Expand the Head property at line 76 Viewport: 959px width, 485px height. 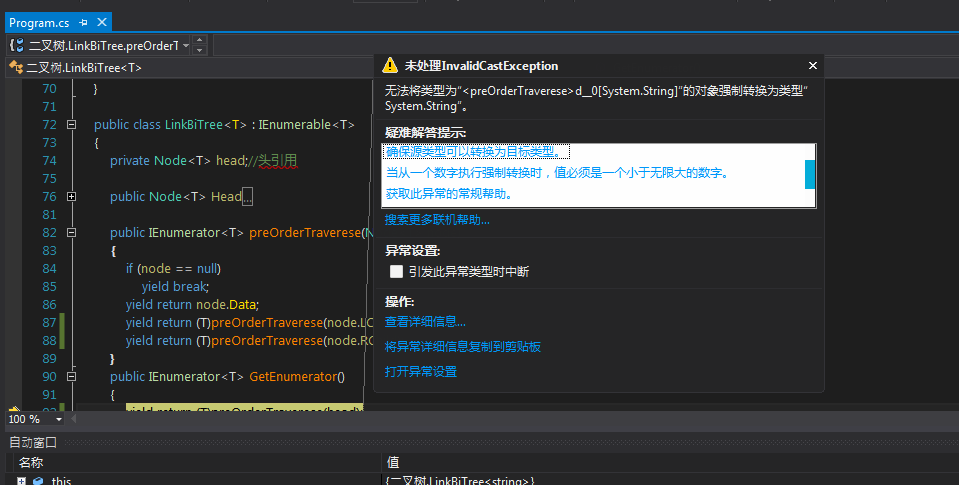(x=72, y=196)
